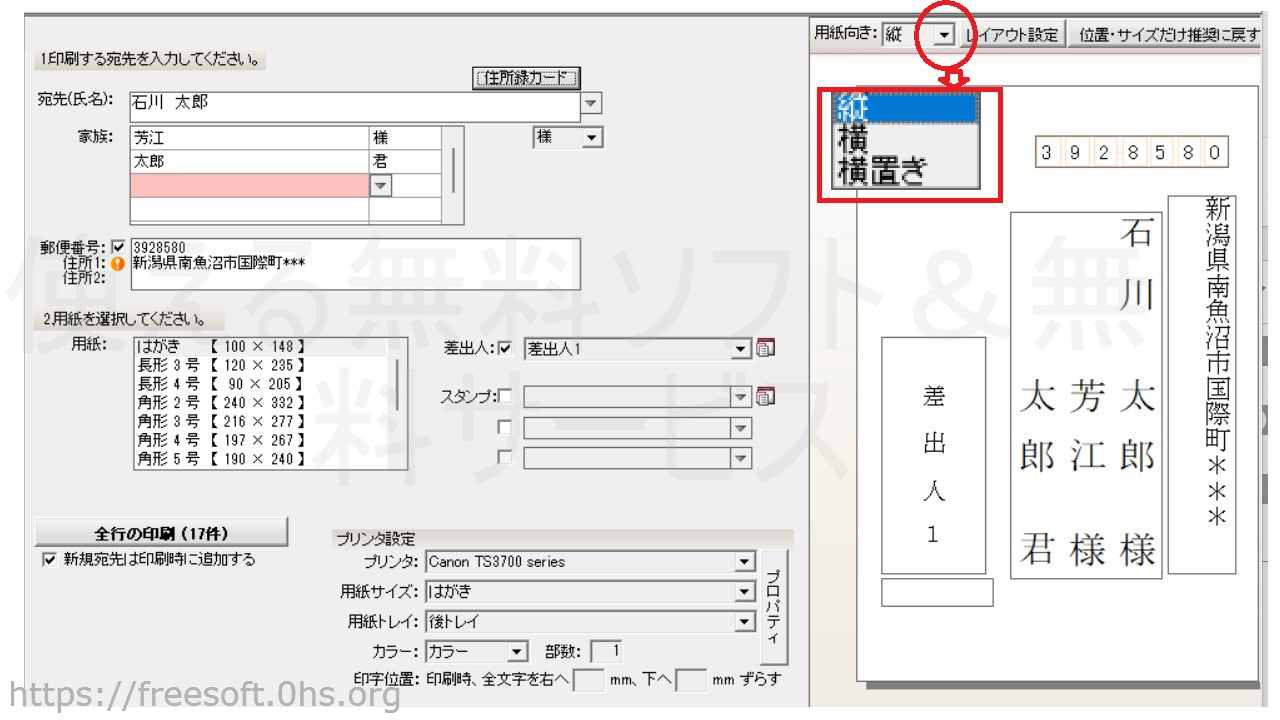Open the カラー dropdown
This screenshot has width=1280, height=720.
point(516,652)
